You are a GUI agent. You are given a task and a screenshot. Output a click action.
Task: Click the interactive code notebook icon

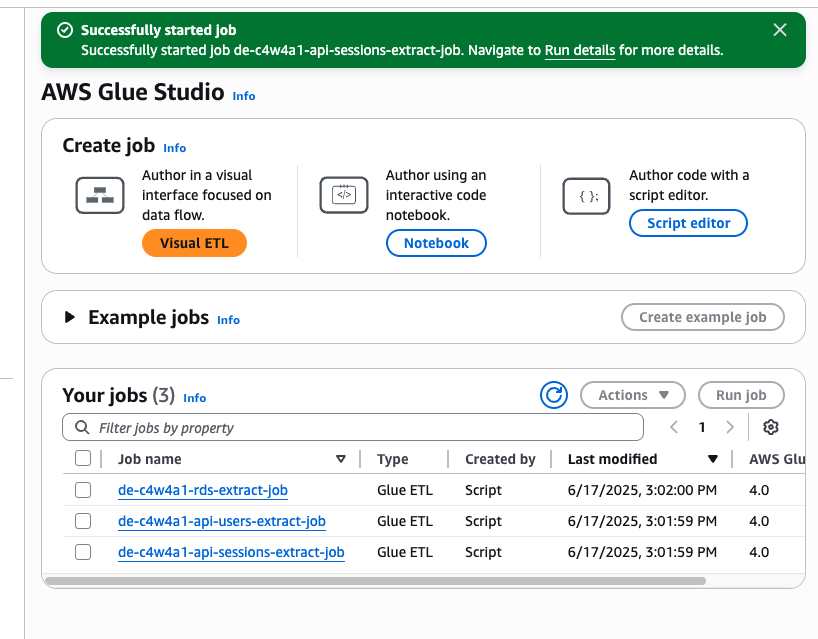tap(344, 194)
